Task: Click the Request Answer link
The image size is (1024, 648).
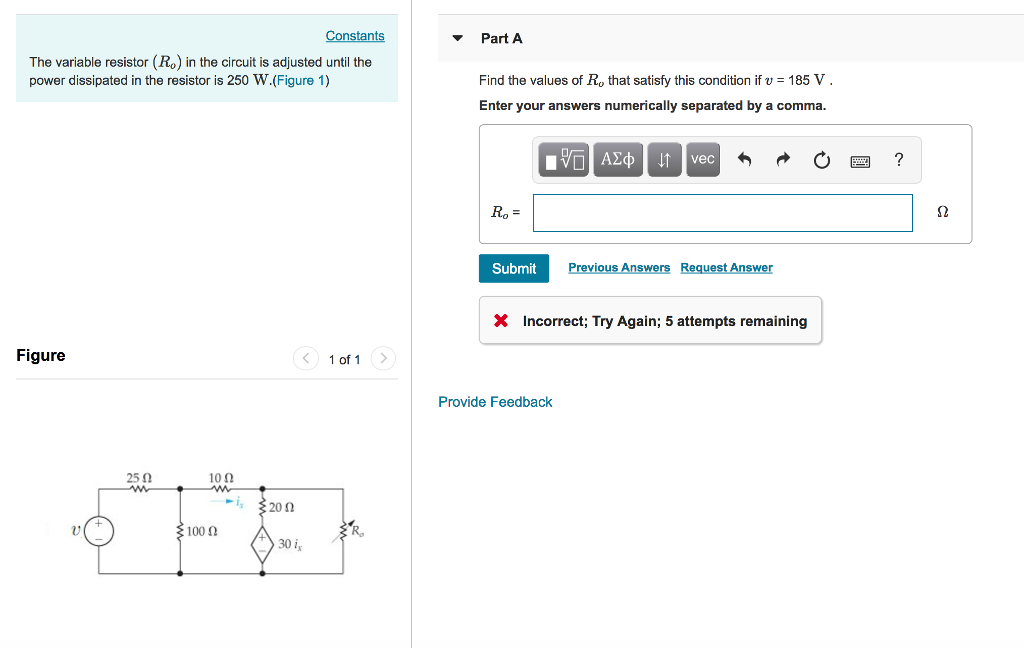Action: click(x=726, y=267)
